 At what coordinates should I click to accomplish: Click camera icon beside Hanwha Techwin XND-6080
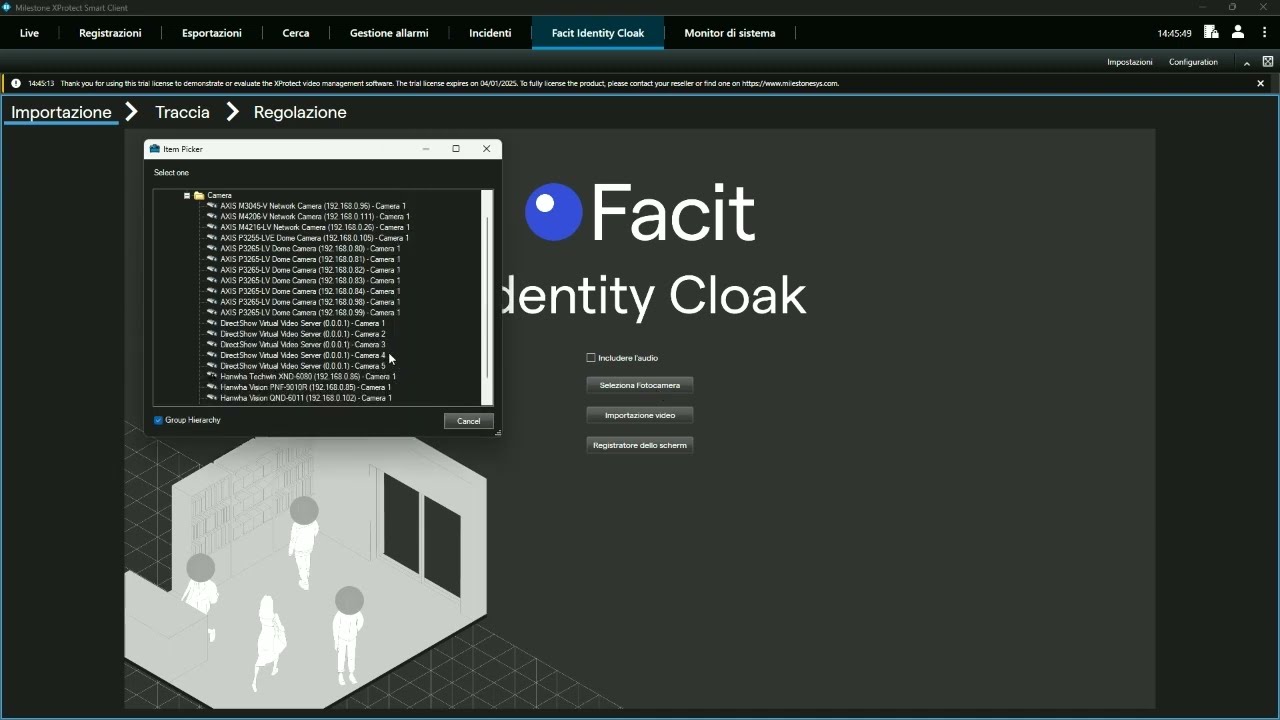tap(212, 377)
